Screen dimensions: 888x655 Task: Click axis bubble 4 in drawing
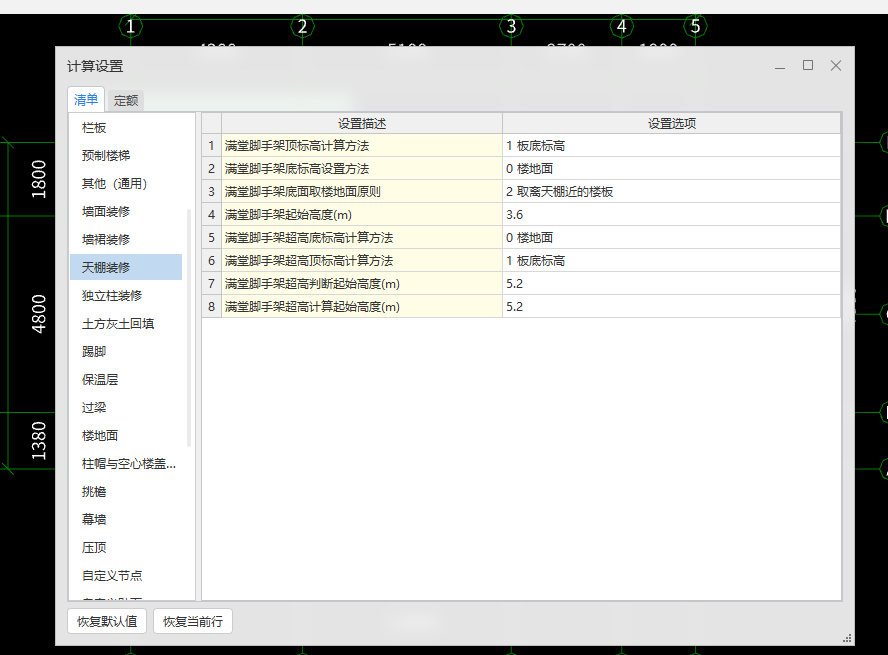click(622, 26)
